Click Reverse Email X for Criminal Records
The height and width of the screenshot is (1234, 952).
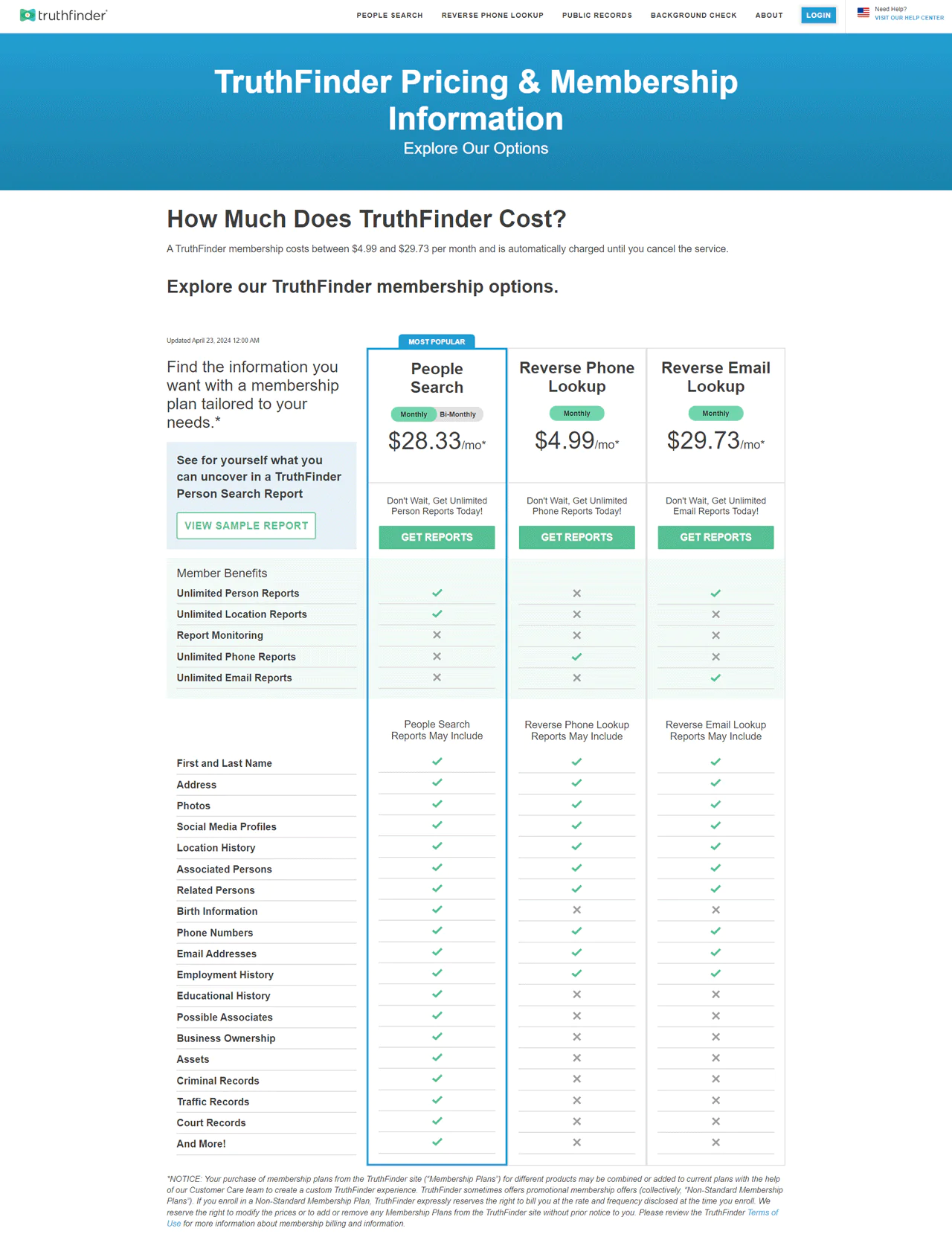[x=715, y=1079]
